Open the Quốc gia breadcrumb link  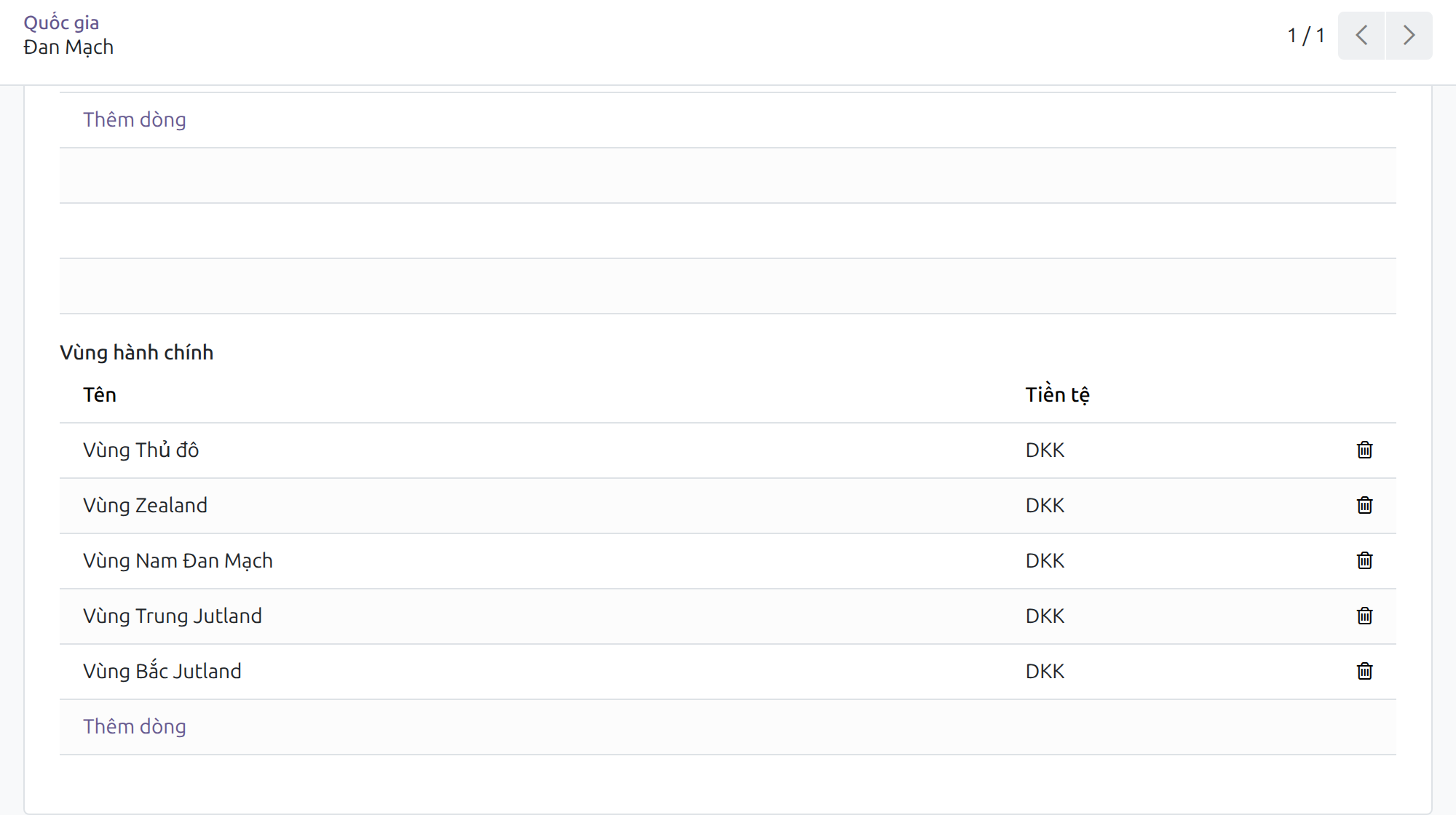(61, 23)
